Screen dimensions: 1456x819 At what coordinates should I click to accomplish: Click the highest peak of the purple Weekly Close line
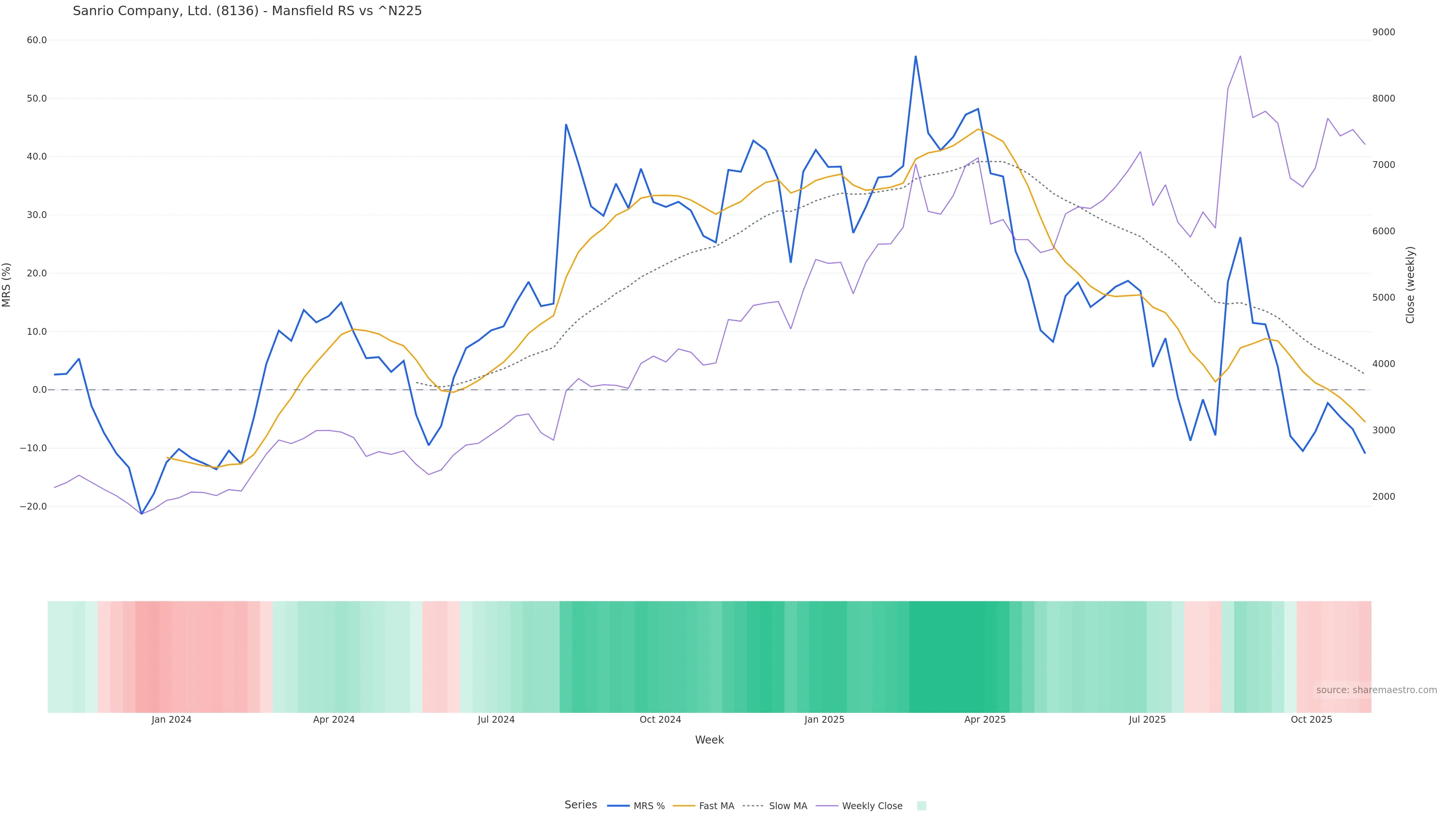[x=1240, y=56]
